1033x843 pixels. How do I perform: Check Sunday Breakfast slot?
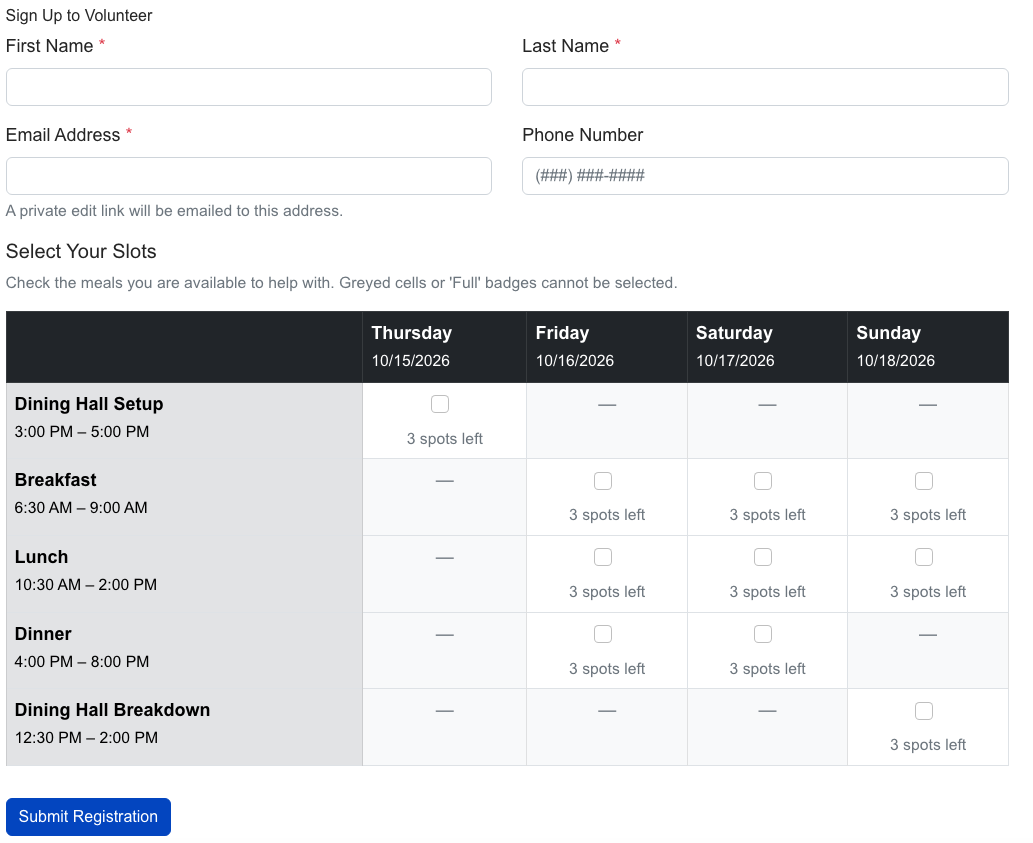point(924,481)
